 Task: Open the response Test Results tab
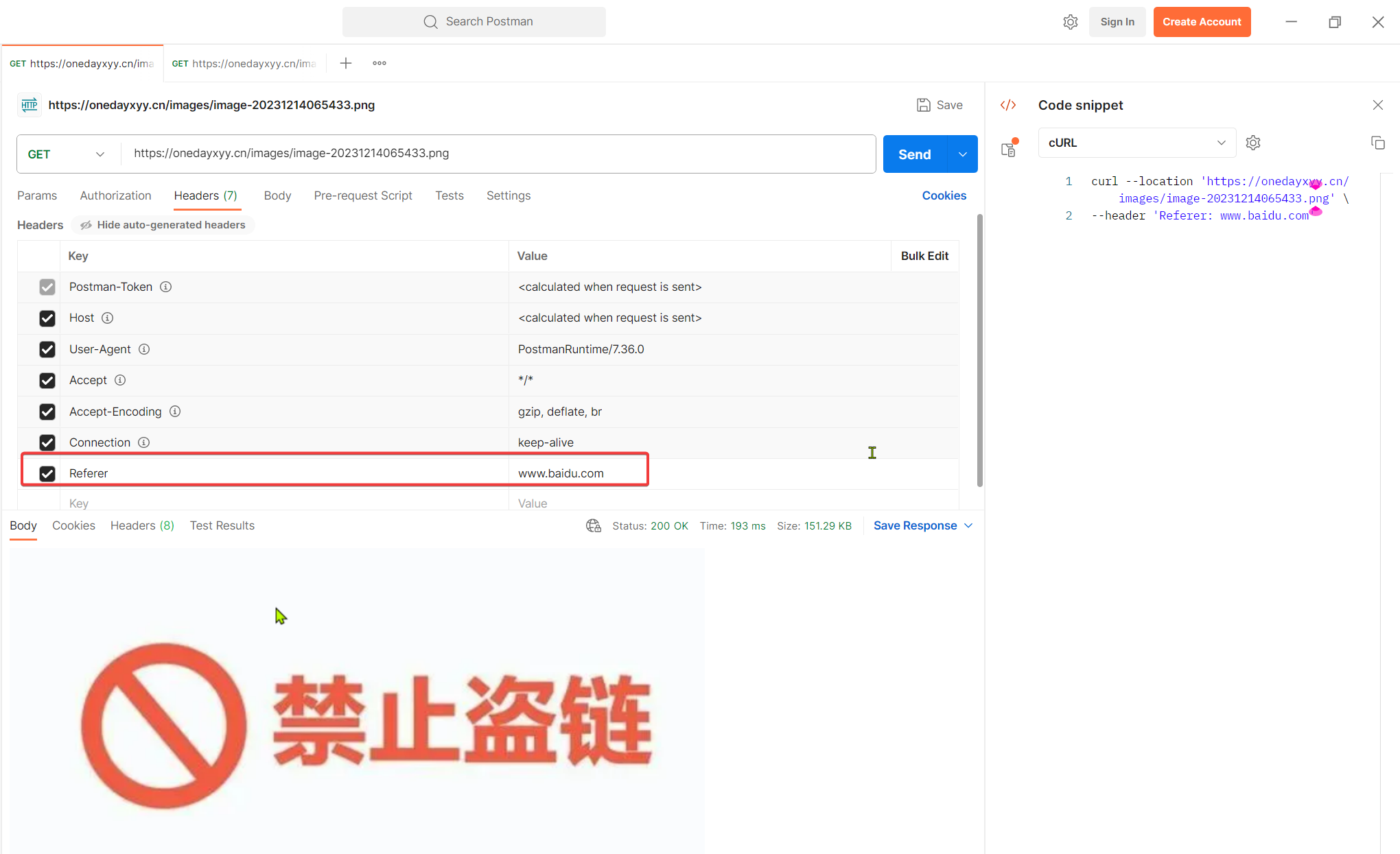click(x=222, y=525)
